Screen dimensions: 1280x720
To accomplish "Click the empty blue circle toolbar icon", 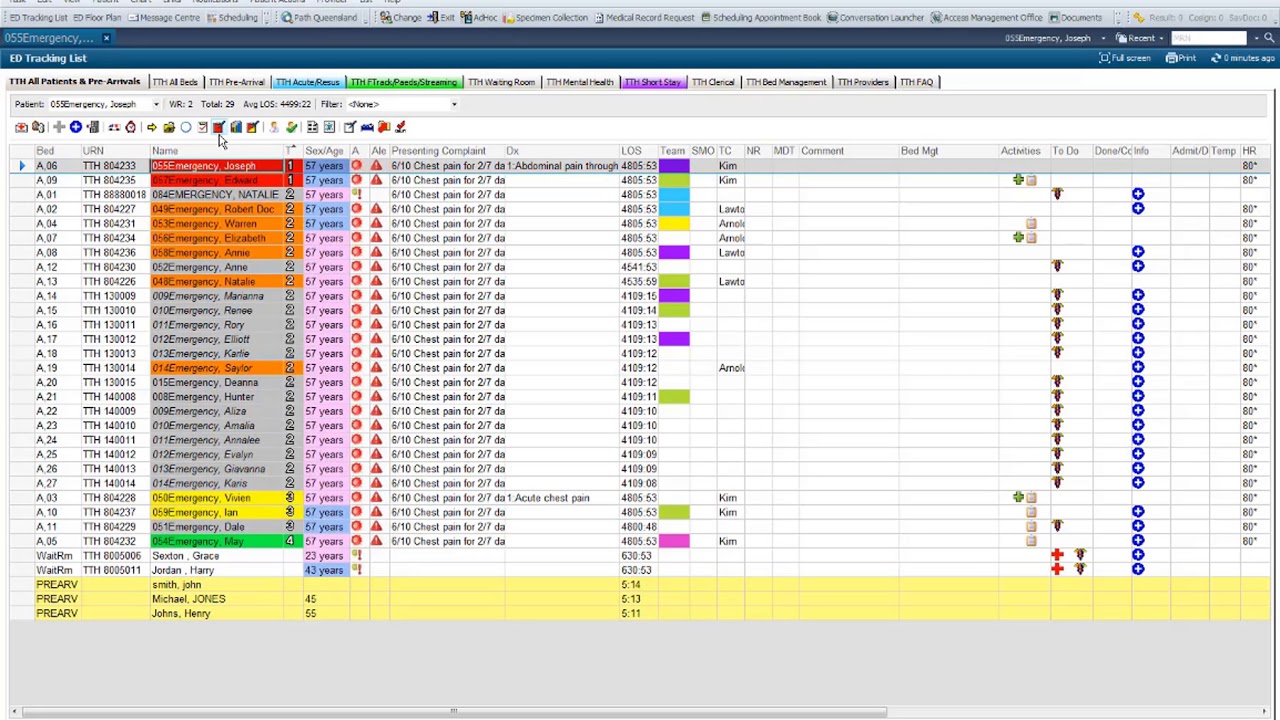I will coord(186,127).
